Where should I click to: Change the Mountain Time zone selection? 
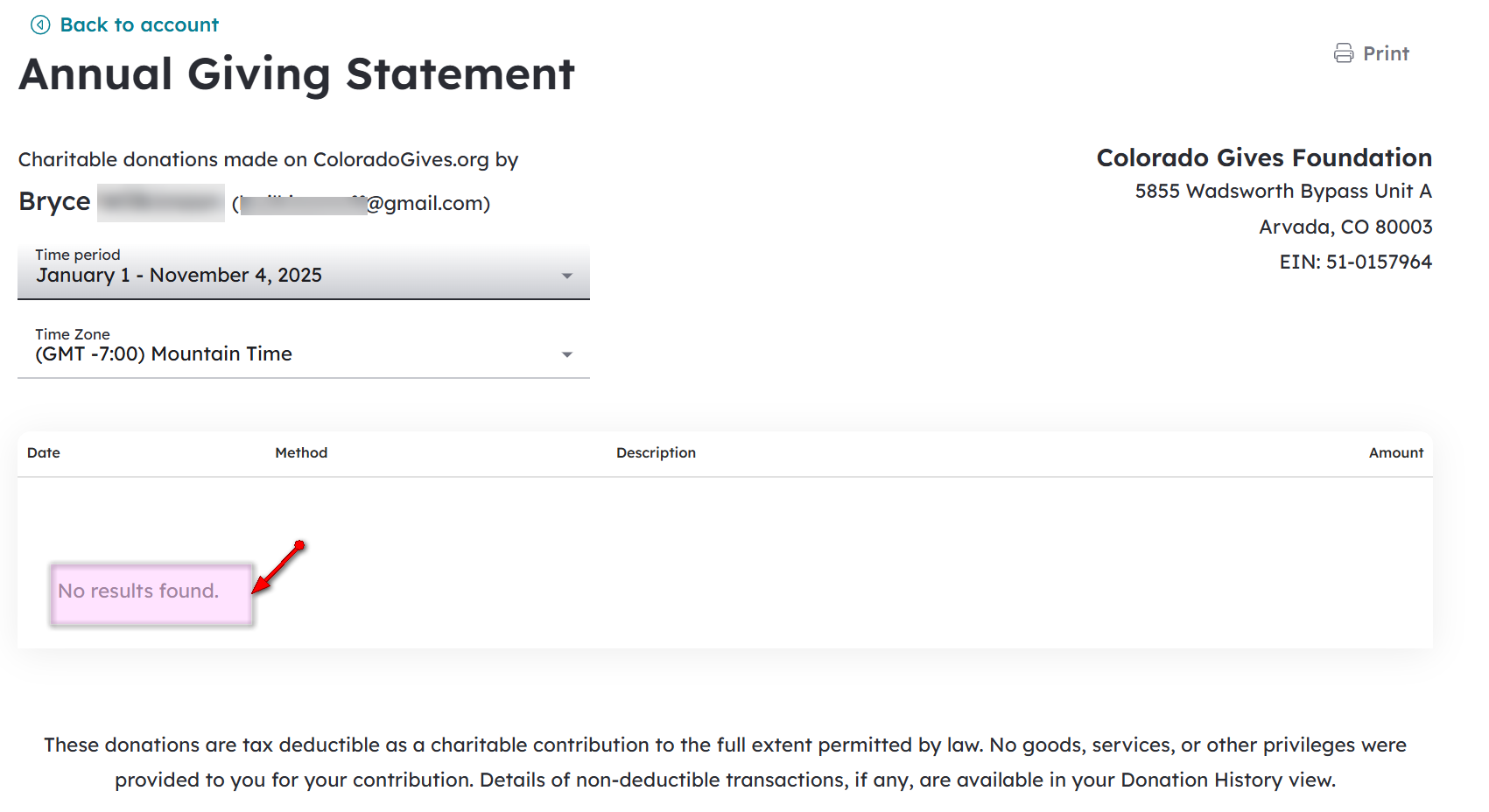coord(163,353)
